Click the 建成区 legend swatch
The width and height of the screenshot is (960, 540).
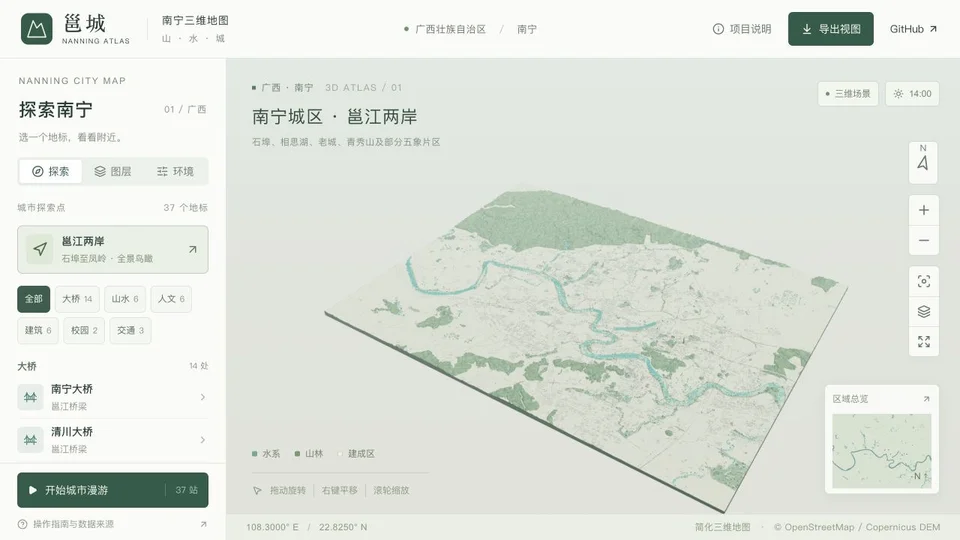[x=340, y=454]
